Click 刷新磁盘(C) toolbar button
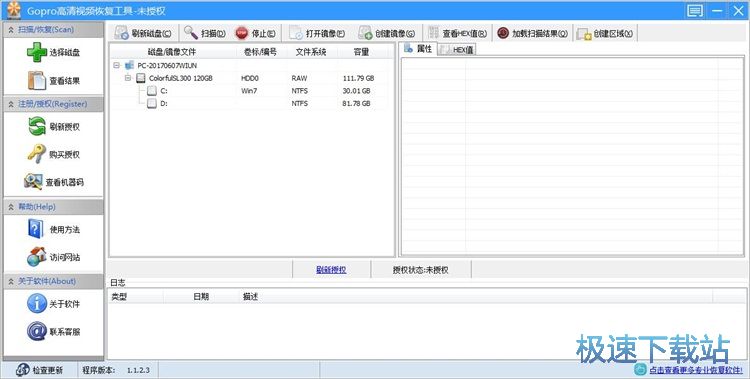Image resolution: width=750 pixels, height=379 pixels. 143,33
